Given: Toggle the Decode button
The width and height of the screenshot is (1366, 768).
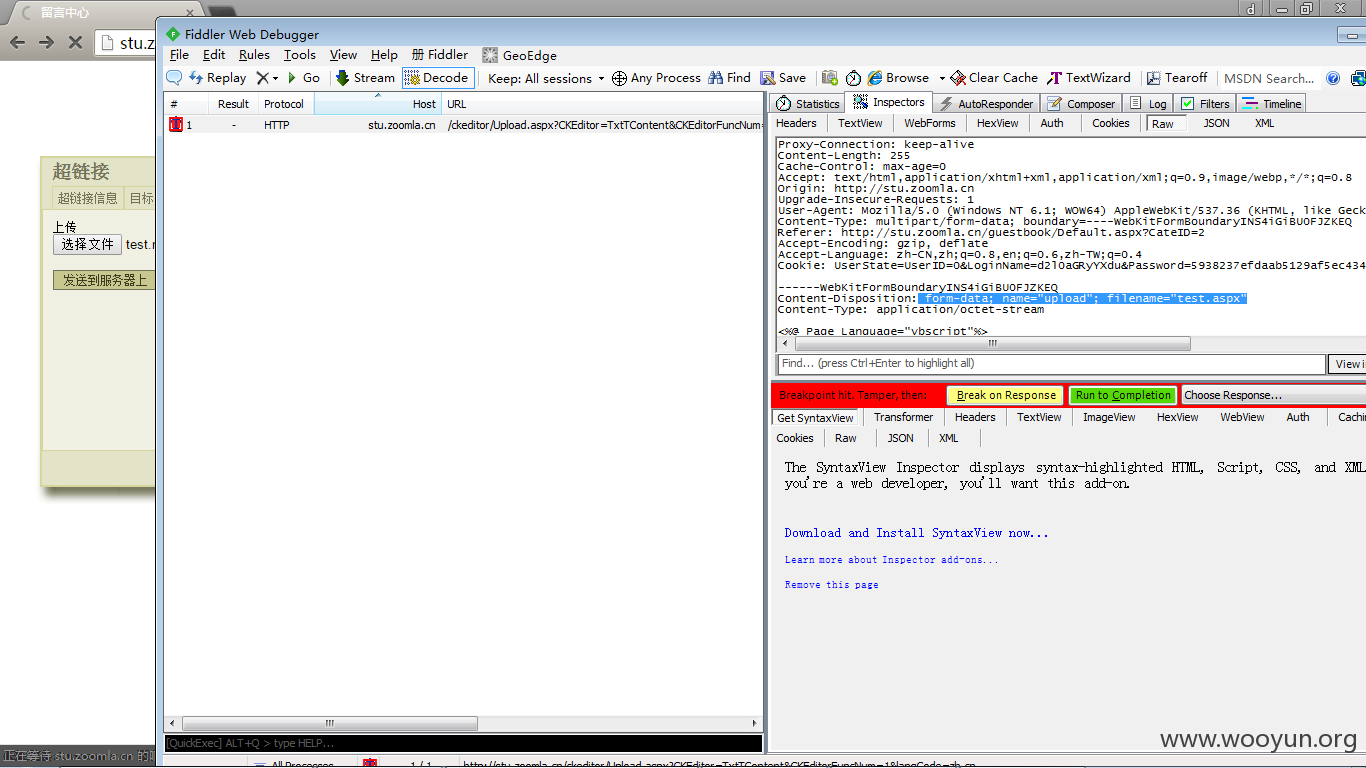Looking at the screenshot, I should [x=436, y=78].
